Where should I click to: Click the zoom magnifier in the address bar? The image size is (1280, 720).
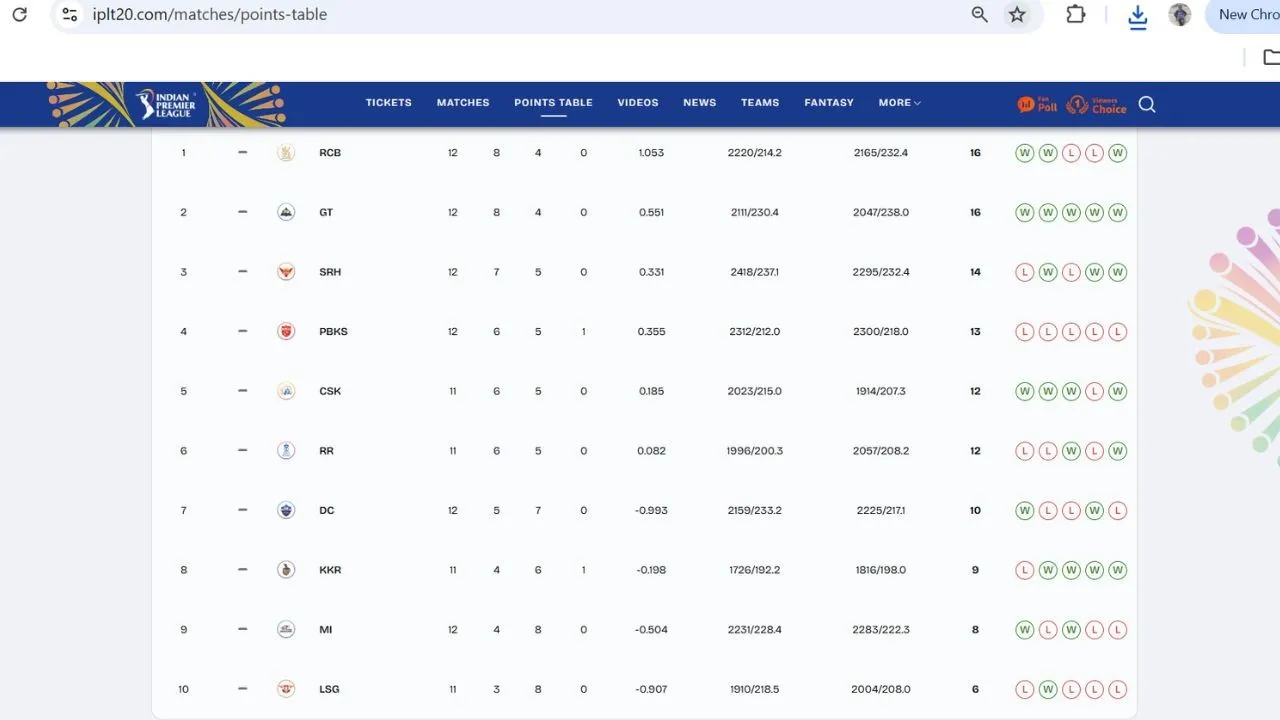coord(980,14)
